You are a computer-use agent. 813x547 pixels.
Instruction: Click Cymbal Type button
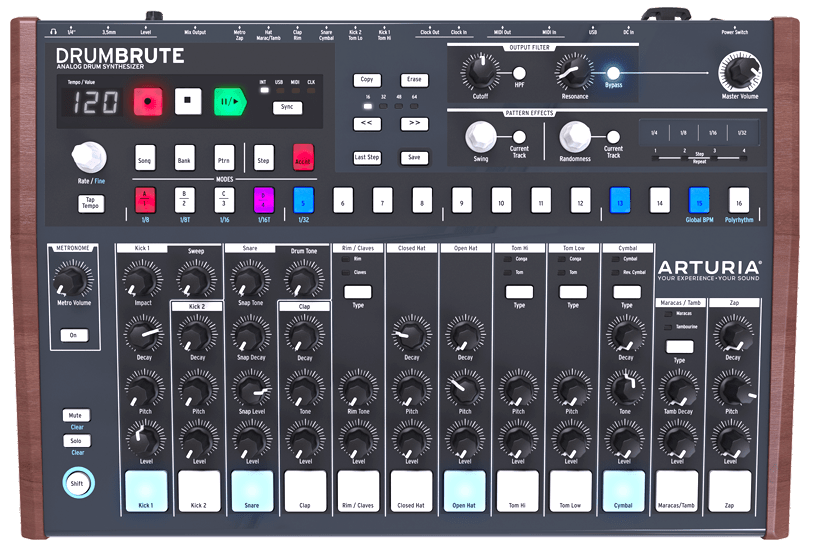click(627, 292)
